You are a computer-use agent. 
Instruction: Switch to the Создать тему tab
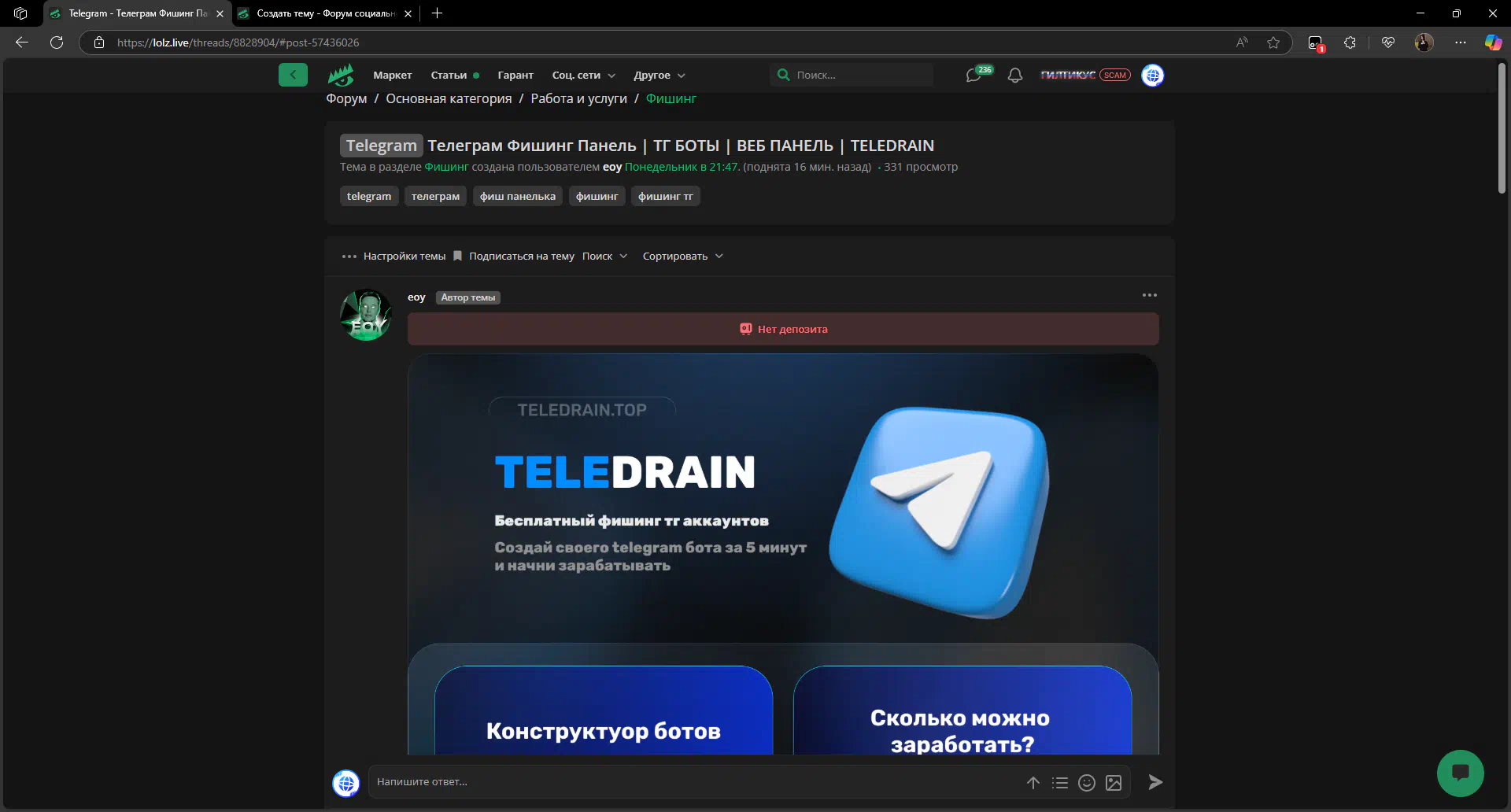tap(326, 13)
